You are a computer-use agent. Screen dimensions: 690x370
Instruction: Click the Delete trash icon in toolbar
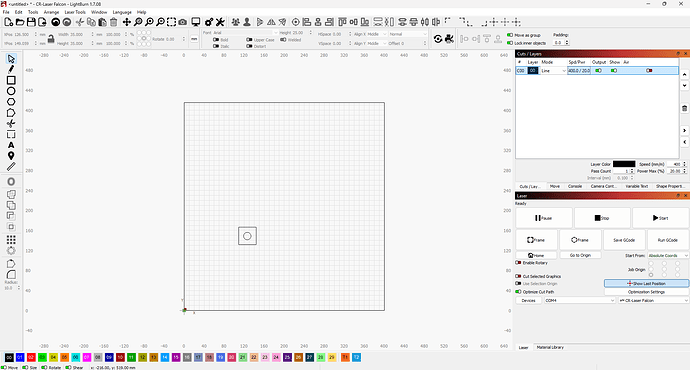pyautogui.click(x=114, y=22)
